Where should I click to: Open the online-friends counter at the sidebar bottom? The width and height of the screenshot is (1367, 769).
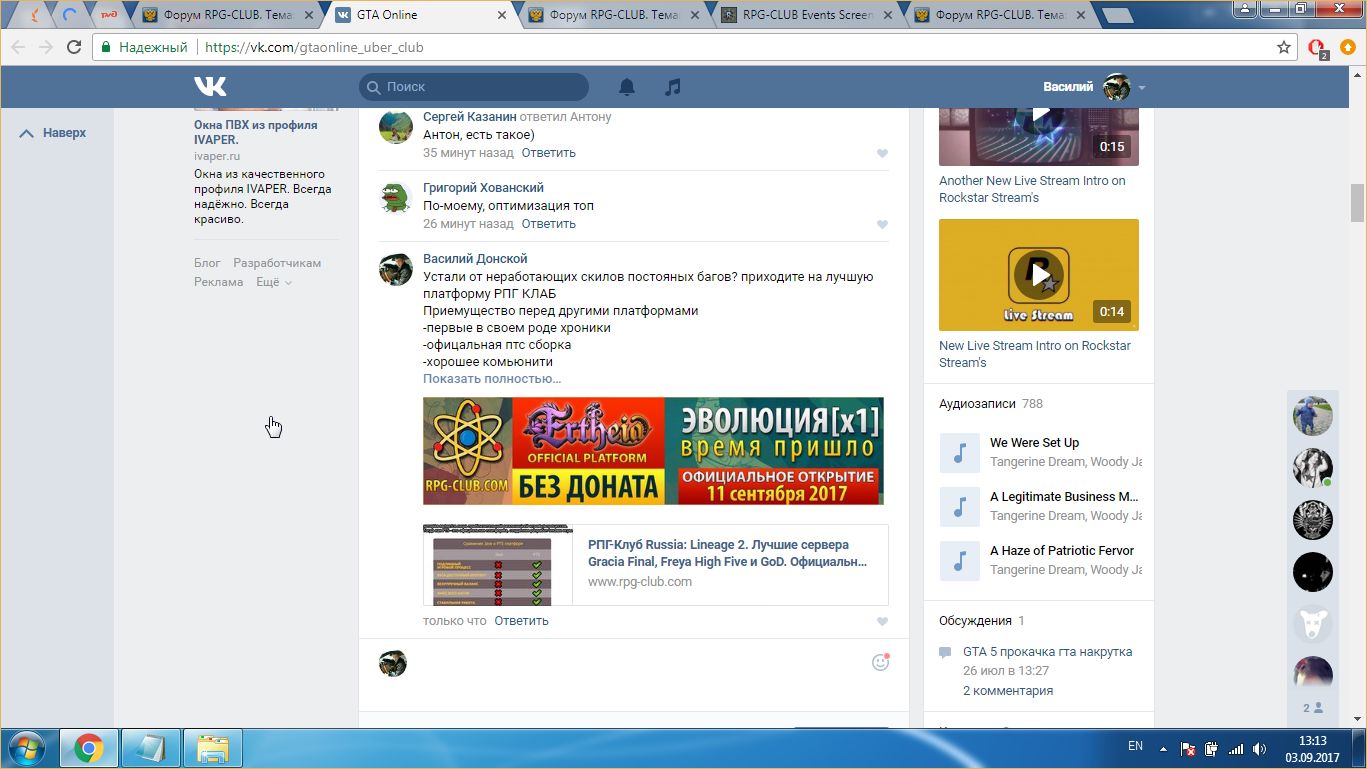(1312, 707)
